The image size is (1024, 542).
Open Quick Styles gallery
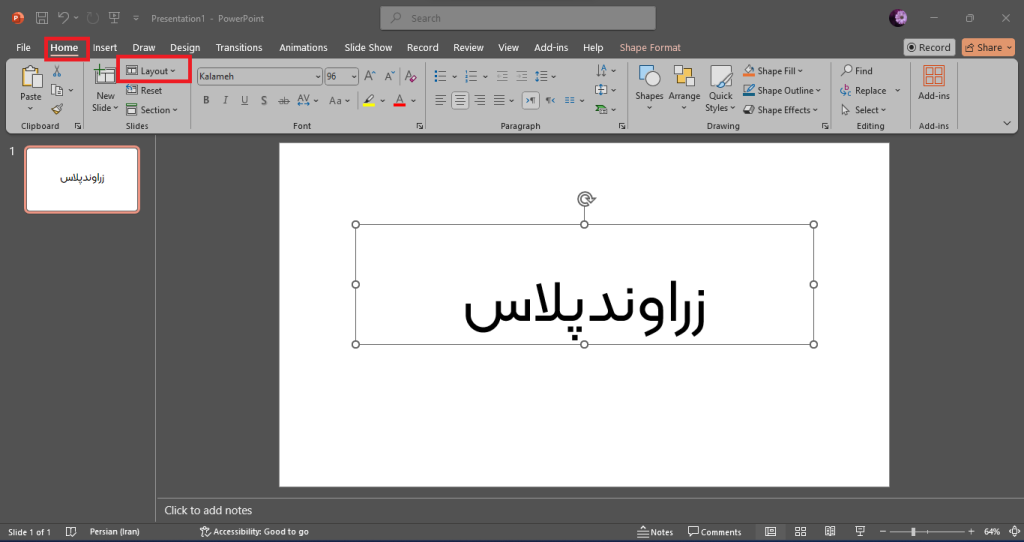(x=720, y=89)
